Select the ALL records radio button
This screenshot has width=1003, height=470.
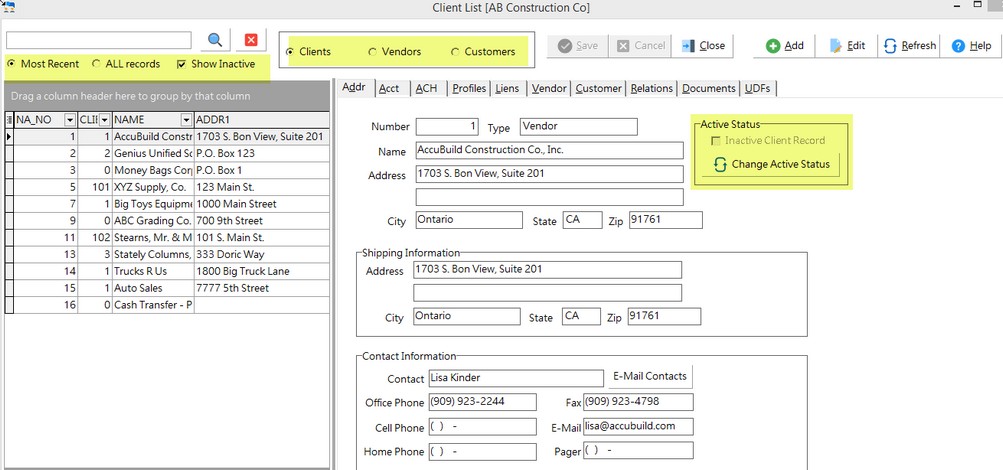coord(126,64)
